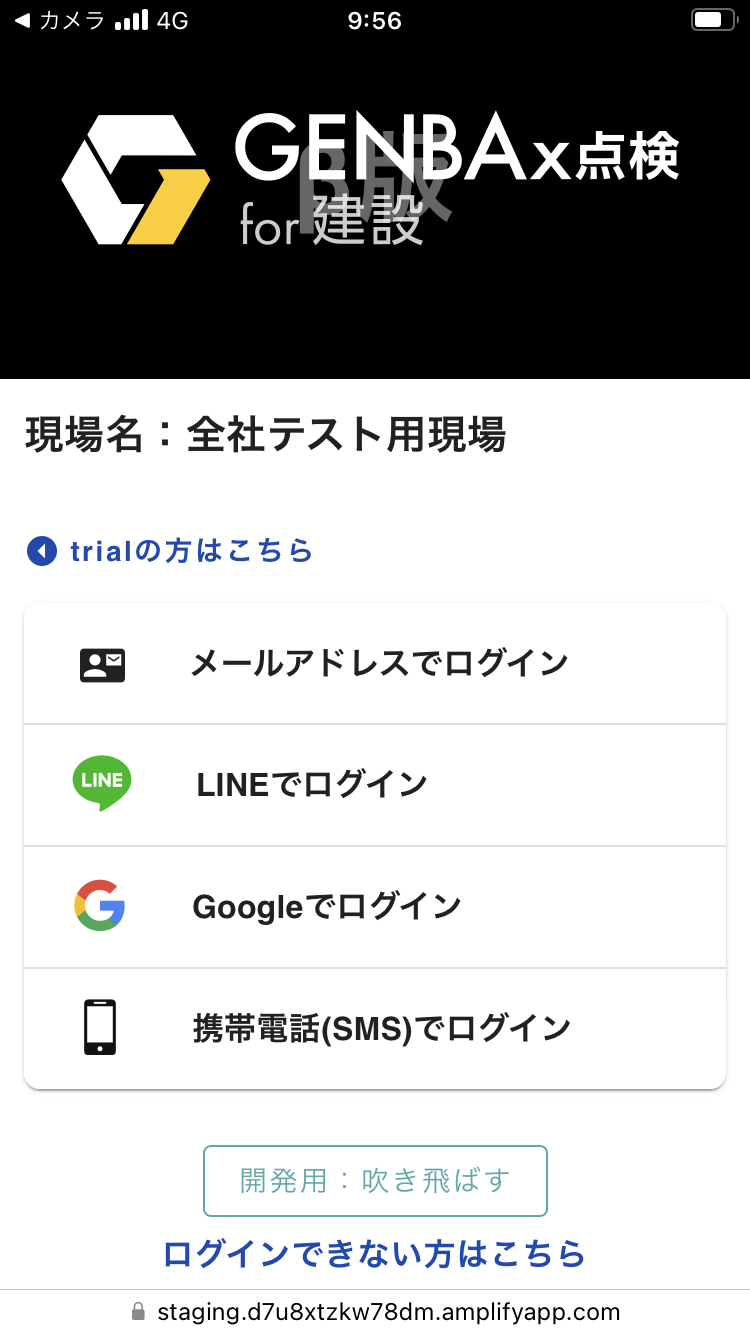The image size is (750, 1334).
Task: Click the multicolored Google G icon
Action: 100,906
